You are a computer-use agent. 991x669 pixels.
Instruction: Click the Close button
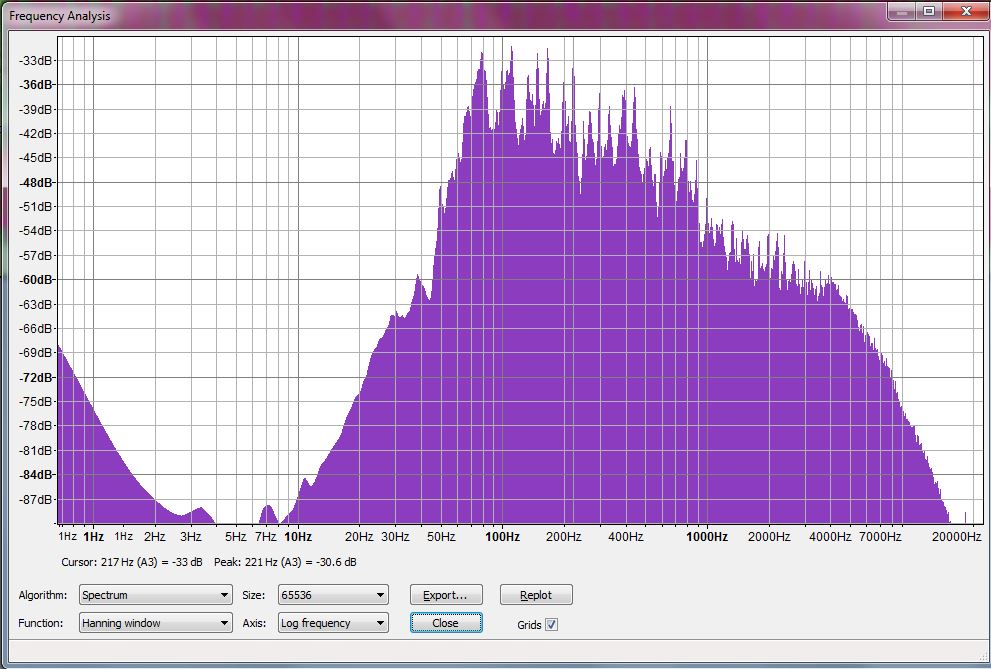tap(446, 623)
